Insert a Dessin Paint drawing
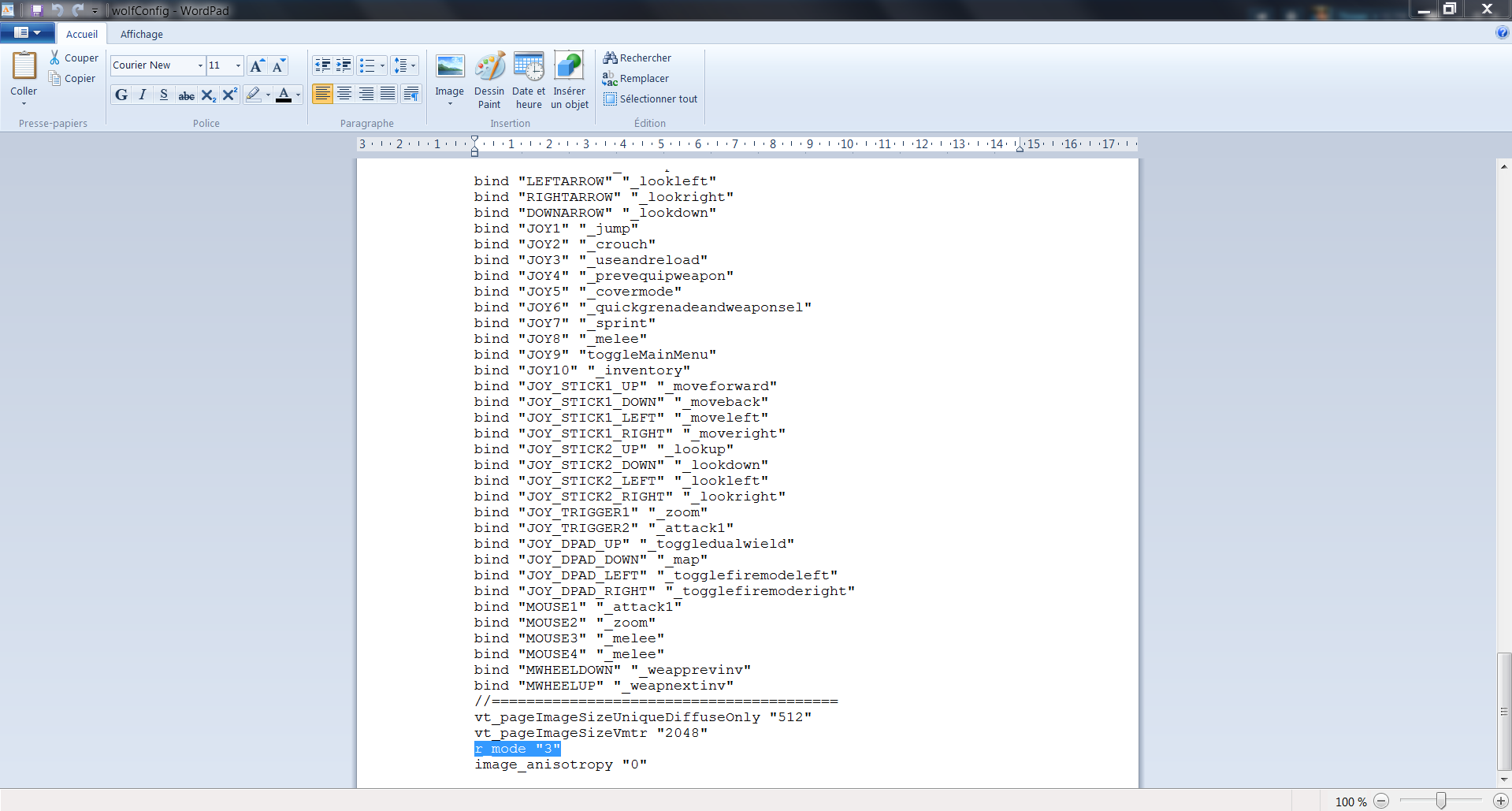1512x811 pixels. pyautogui.click(x=489, y=80)
